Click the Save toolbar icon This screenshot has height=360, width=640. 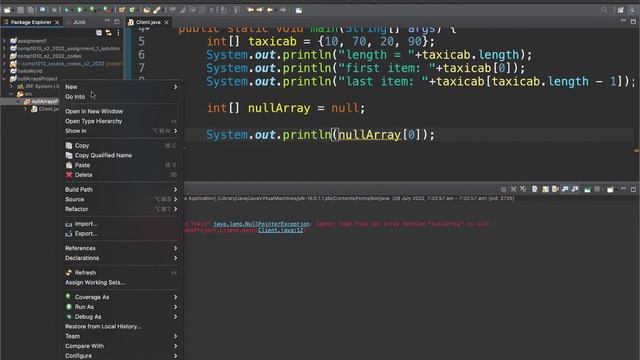pyautogui.click(x=20, y=10)
